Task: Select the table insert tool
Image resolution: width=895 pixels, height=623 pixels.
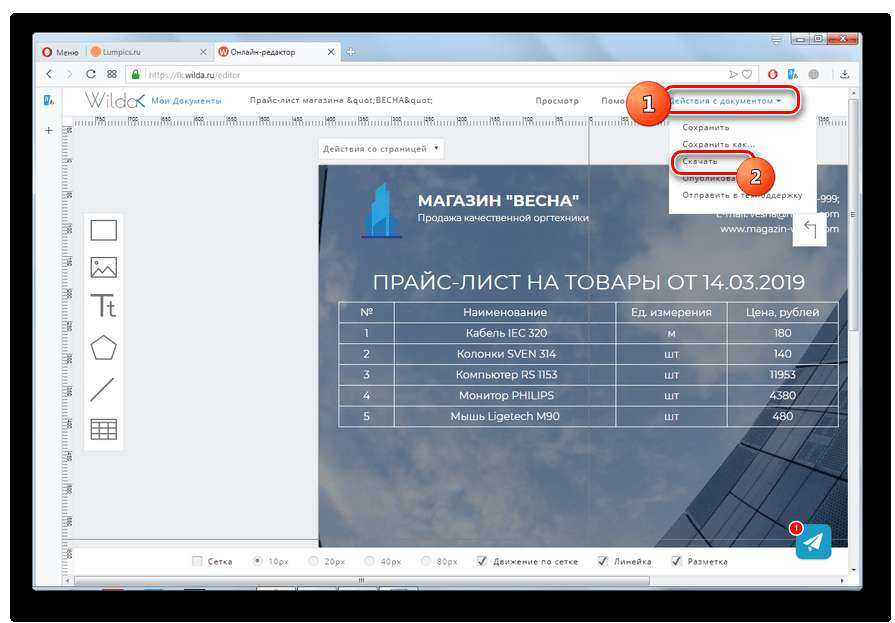Action: coord(104,429)
